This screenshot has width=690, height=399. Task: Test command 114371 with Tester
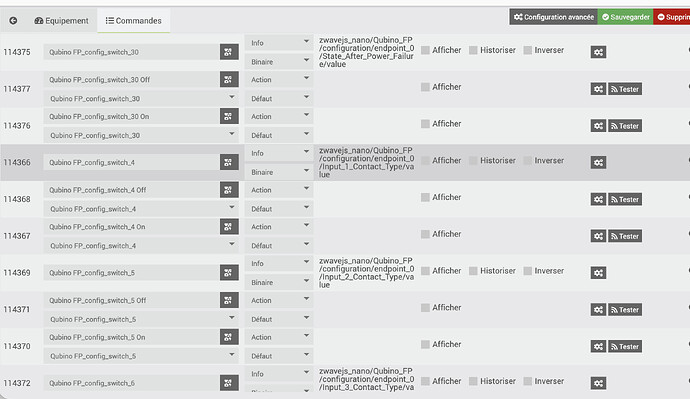click(x=624, y=310)
